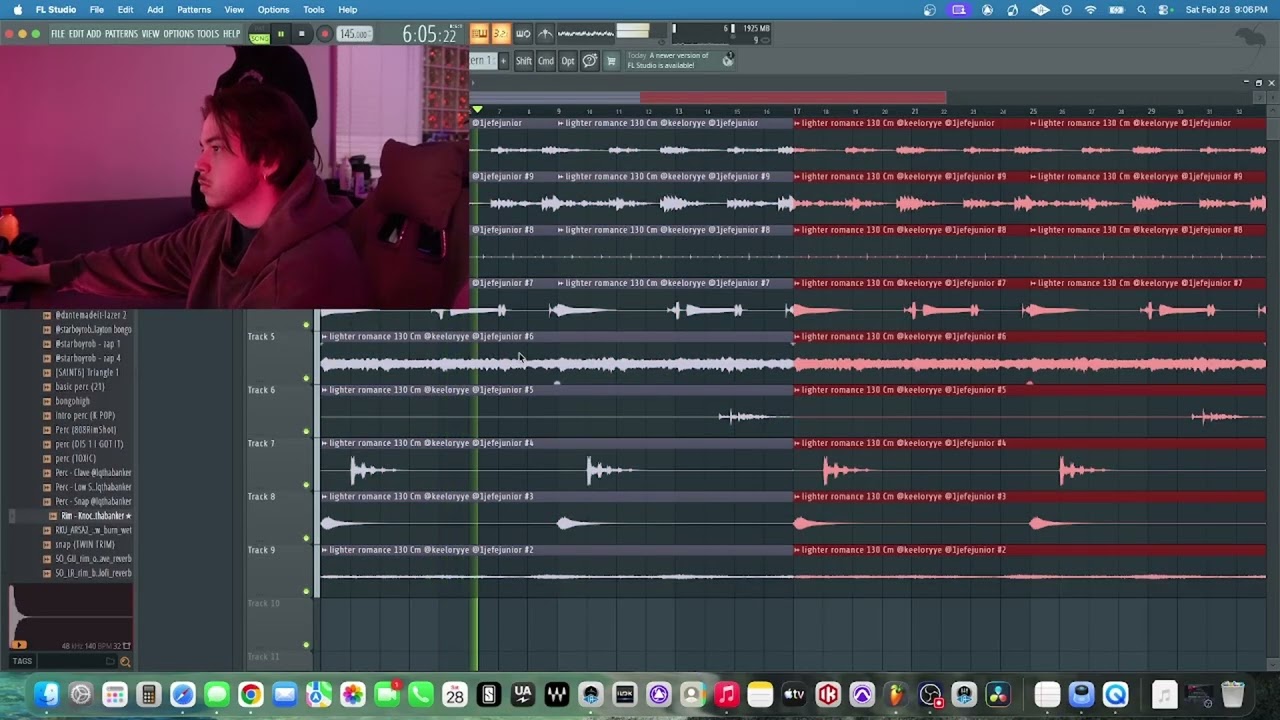Select browser sample 'basic perc (21)'
The height and width of the screenshot is (720, 1280).
click(79, 386)
